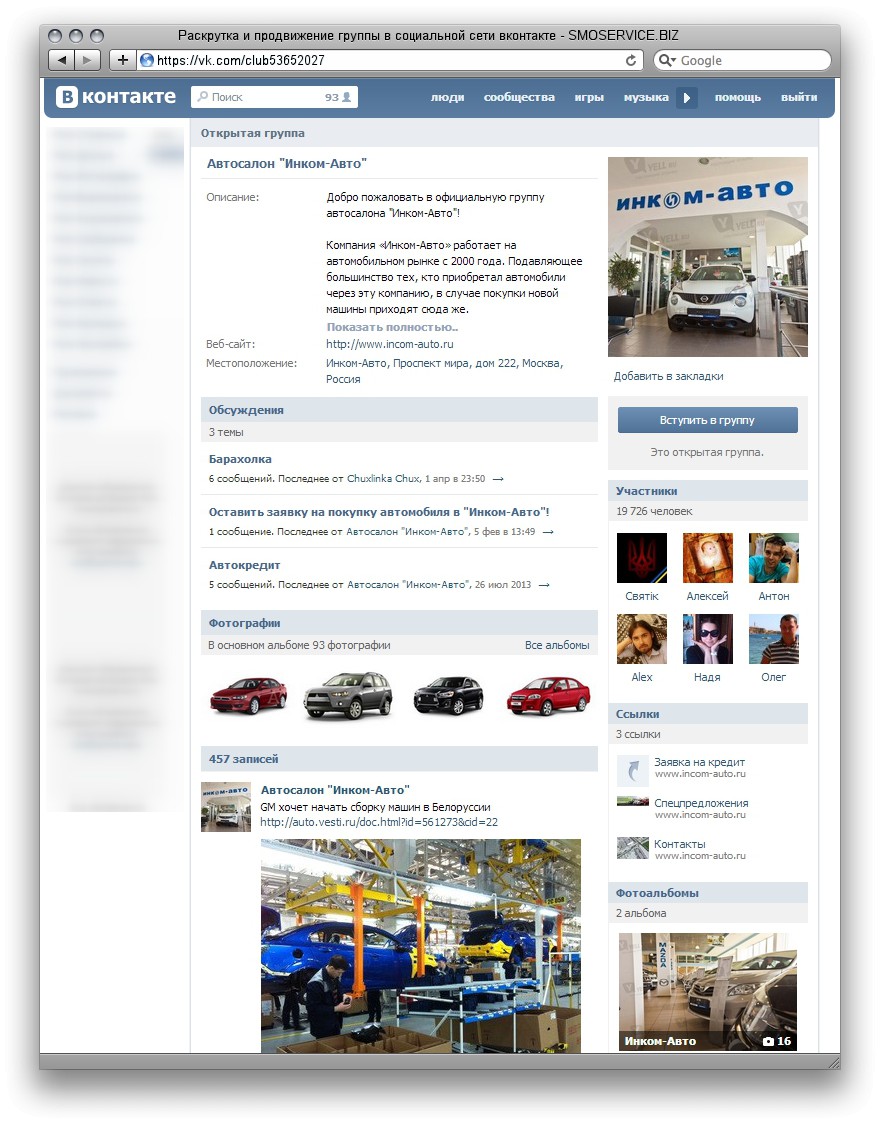
Task: Click the Спецпредложения link thumbnail icon
Action: pos(633,801)
